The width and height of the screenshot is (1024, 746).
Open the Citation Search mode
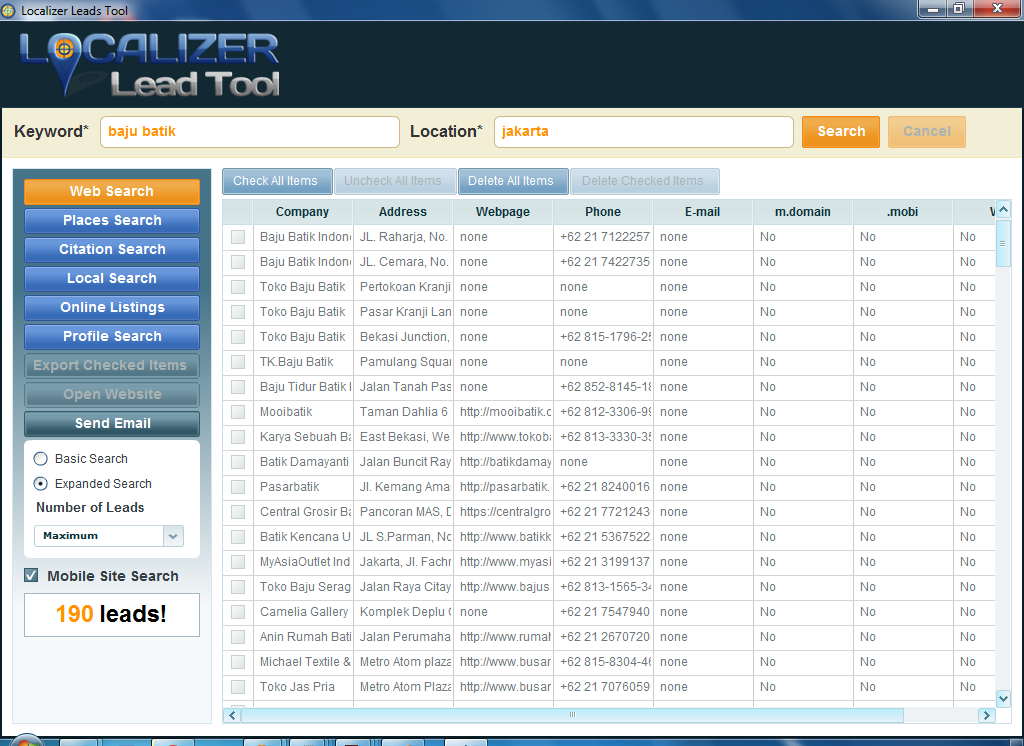tap(112, 250)
